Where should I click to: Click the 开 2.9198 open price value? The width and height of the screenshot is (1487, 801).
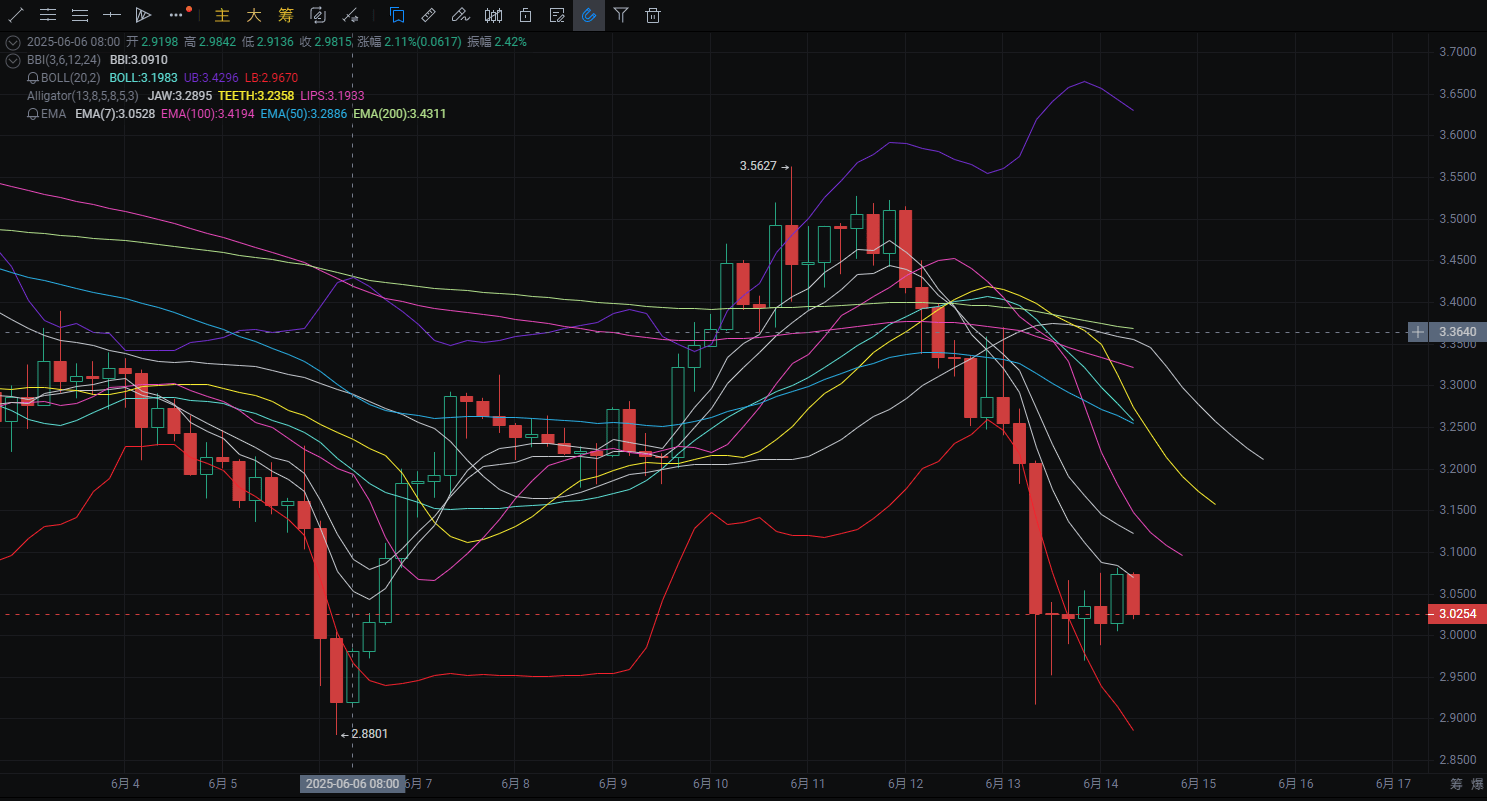pyautogui.click(x=152, y=42)
